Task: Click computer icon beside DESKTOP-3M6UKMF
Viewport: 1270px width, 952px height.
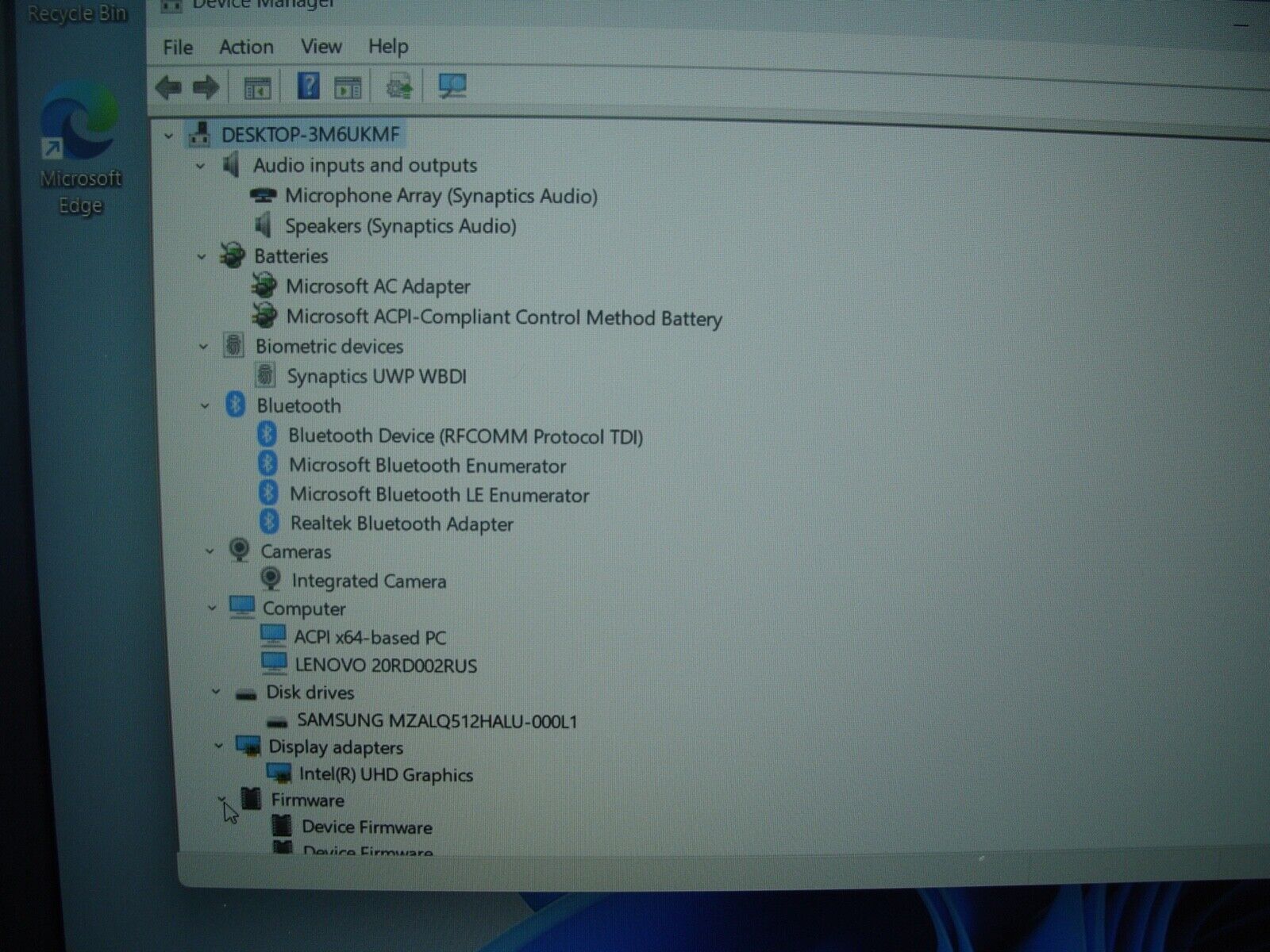Action: [x=199, y=134]
